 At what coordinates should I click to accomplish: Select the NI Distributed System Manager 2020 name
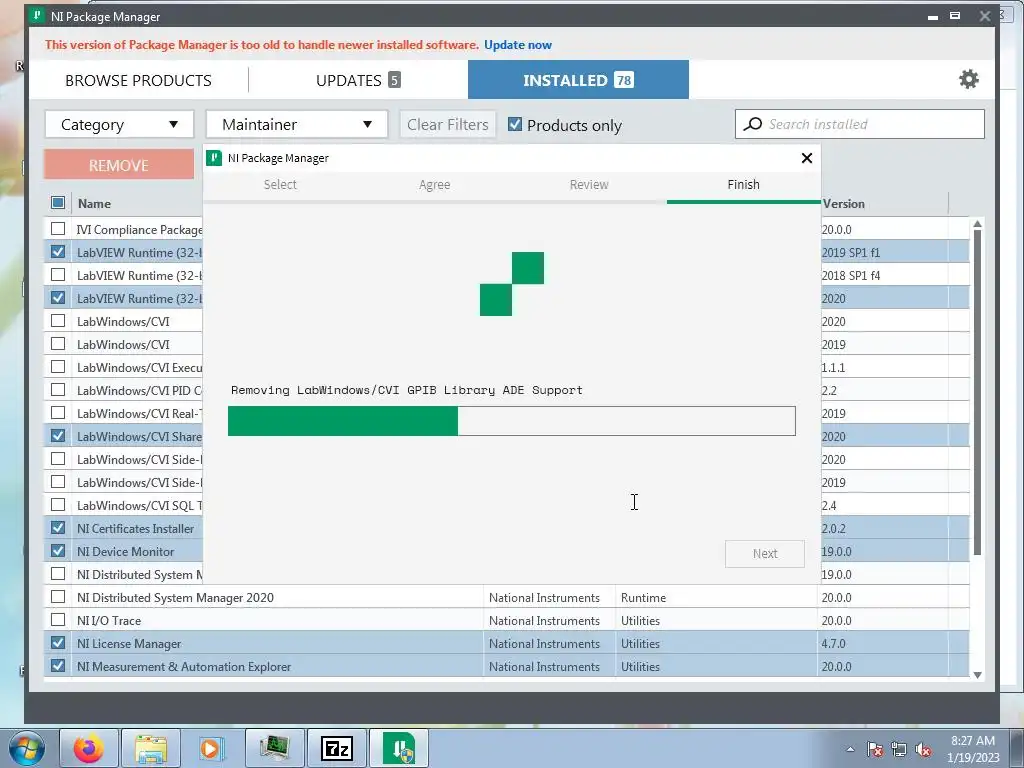pyautogui.click(x=175, y=598)
